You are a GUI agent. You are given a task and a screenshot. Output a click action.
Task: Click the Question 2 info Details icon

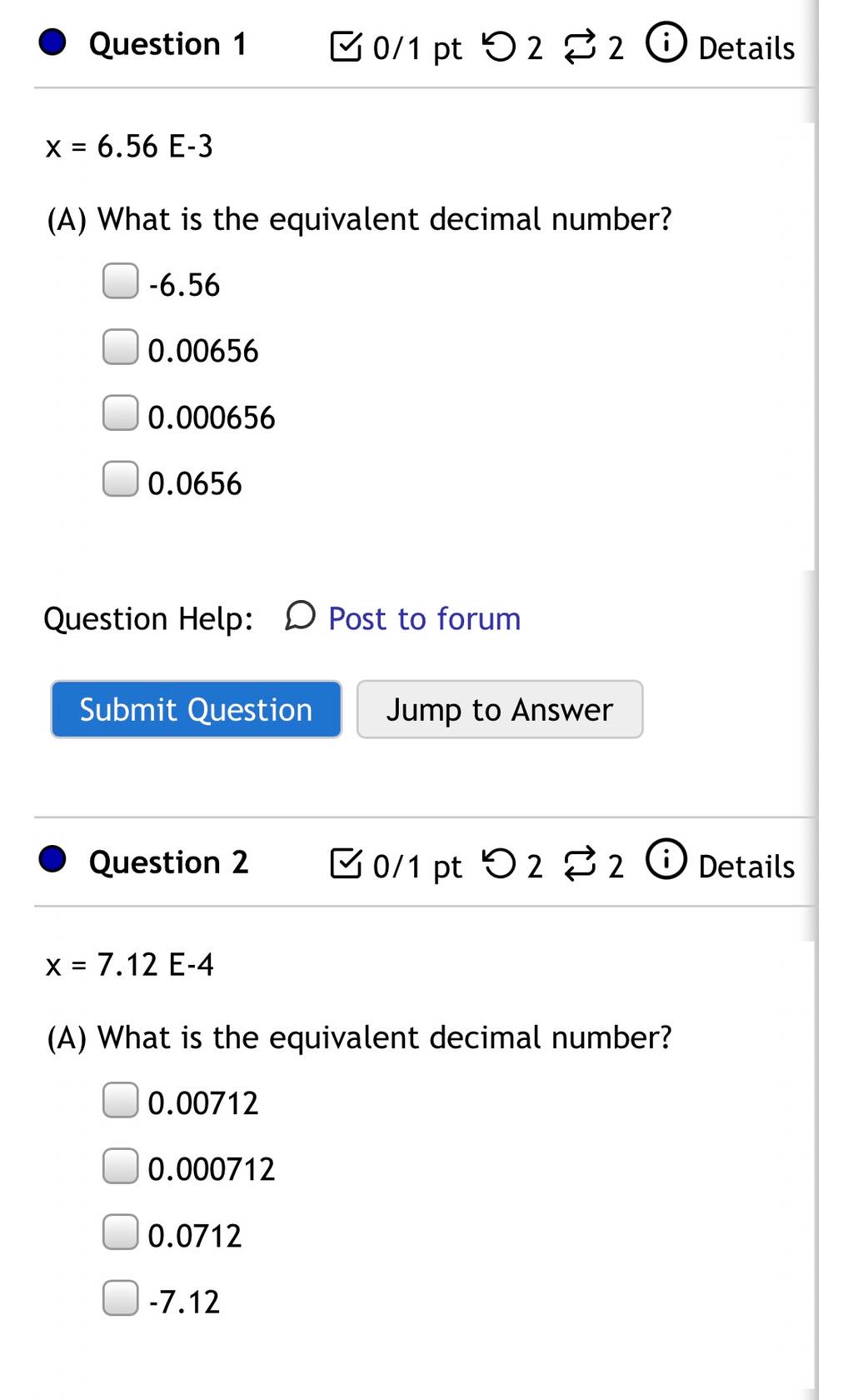click(666, 861)
